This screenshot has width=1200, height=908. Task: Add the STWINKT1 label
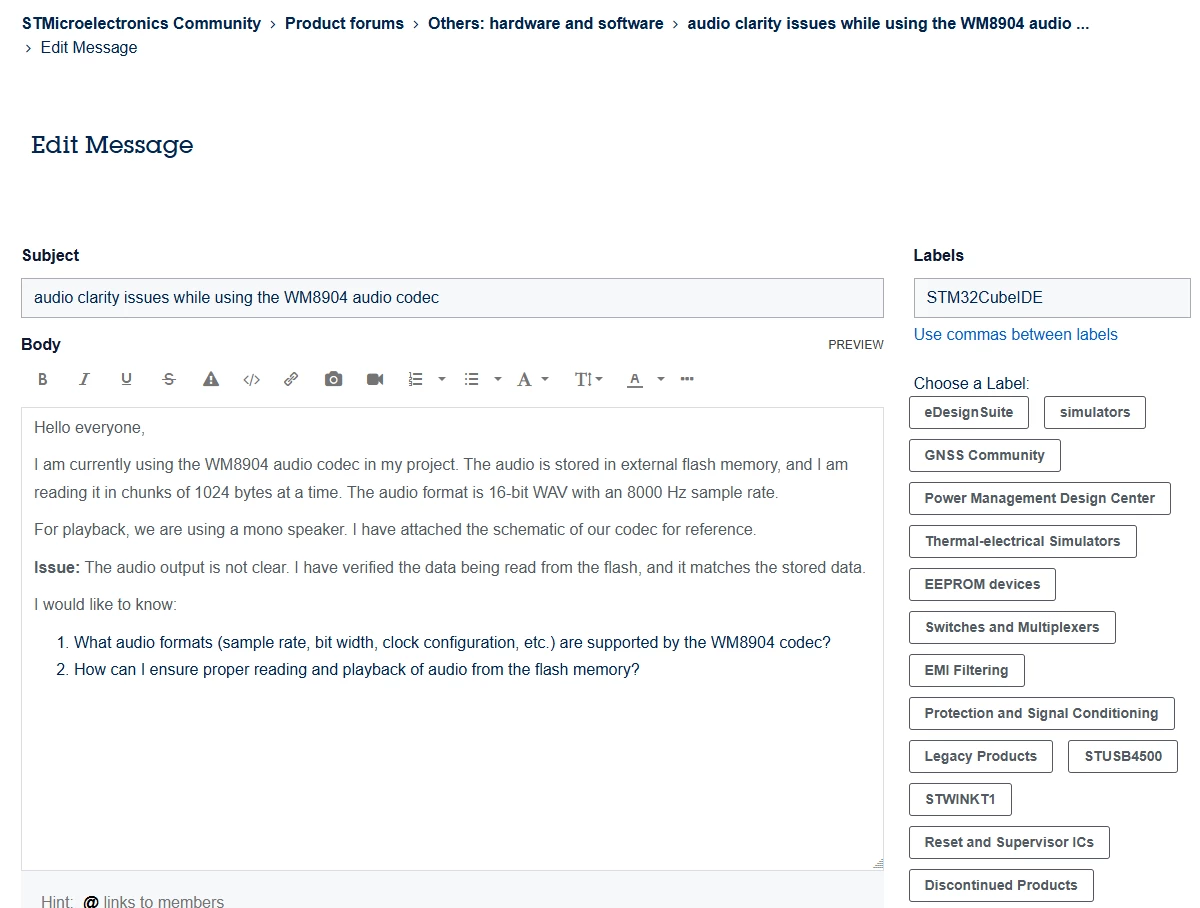pyautogui.click(x=961, y=799)
